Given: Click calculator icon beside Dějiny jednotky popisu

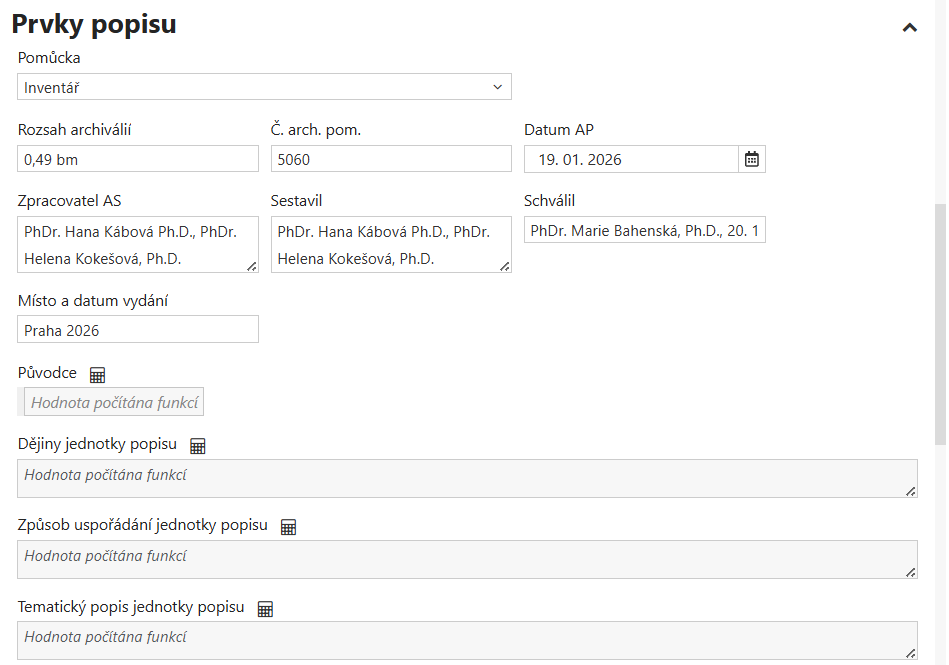Looking at the screenshot, I should tap(198, 446).
